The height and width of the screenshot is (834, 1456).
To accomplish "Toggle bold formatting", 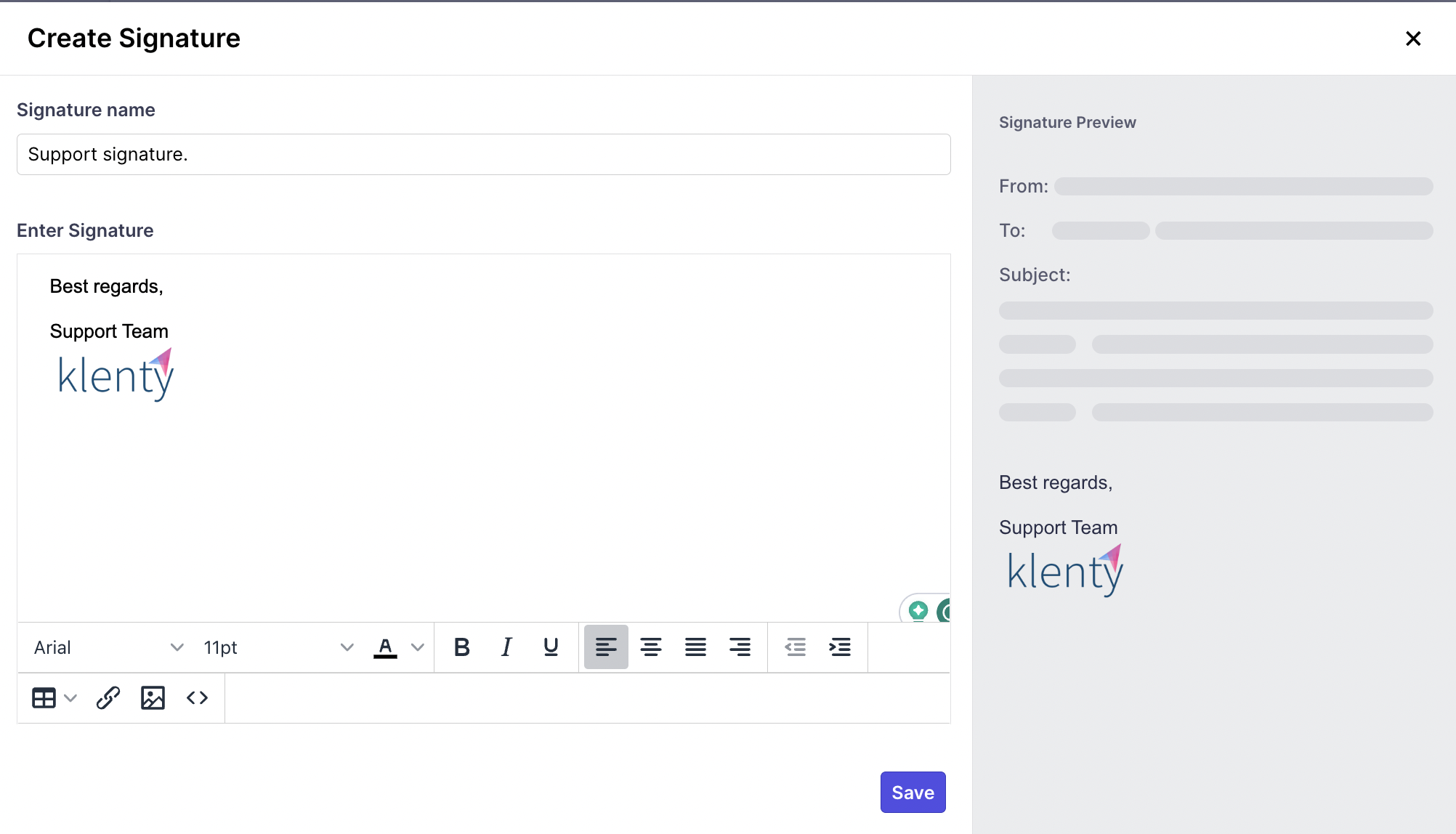I will tap(461, 647).
